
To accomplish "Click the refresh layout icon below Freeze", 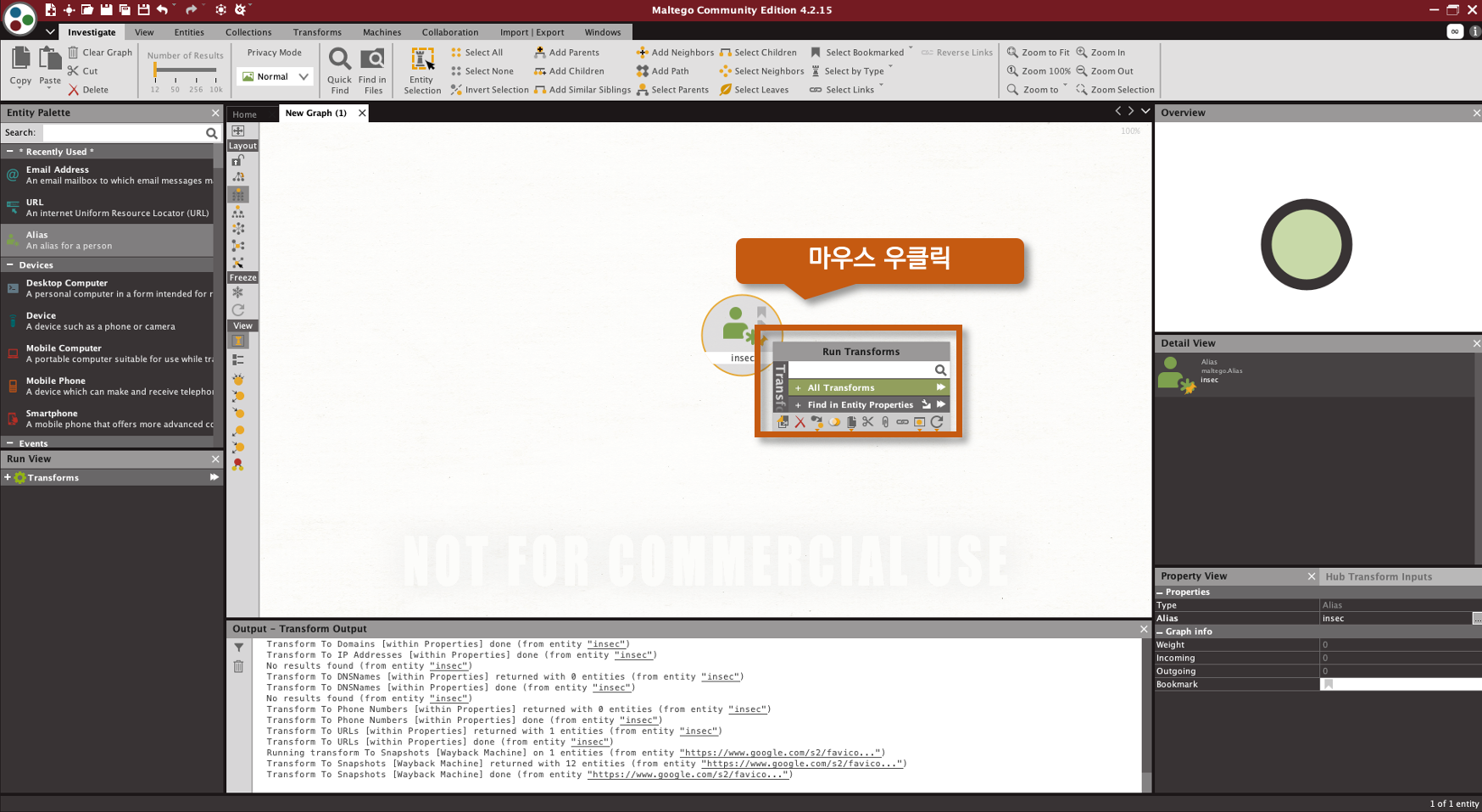I will pos(238,309).
